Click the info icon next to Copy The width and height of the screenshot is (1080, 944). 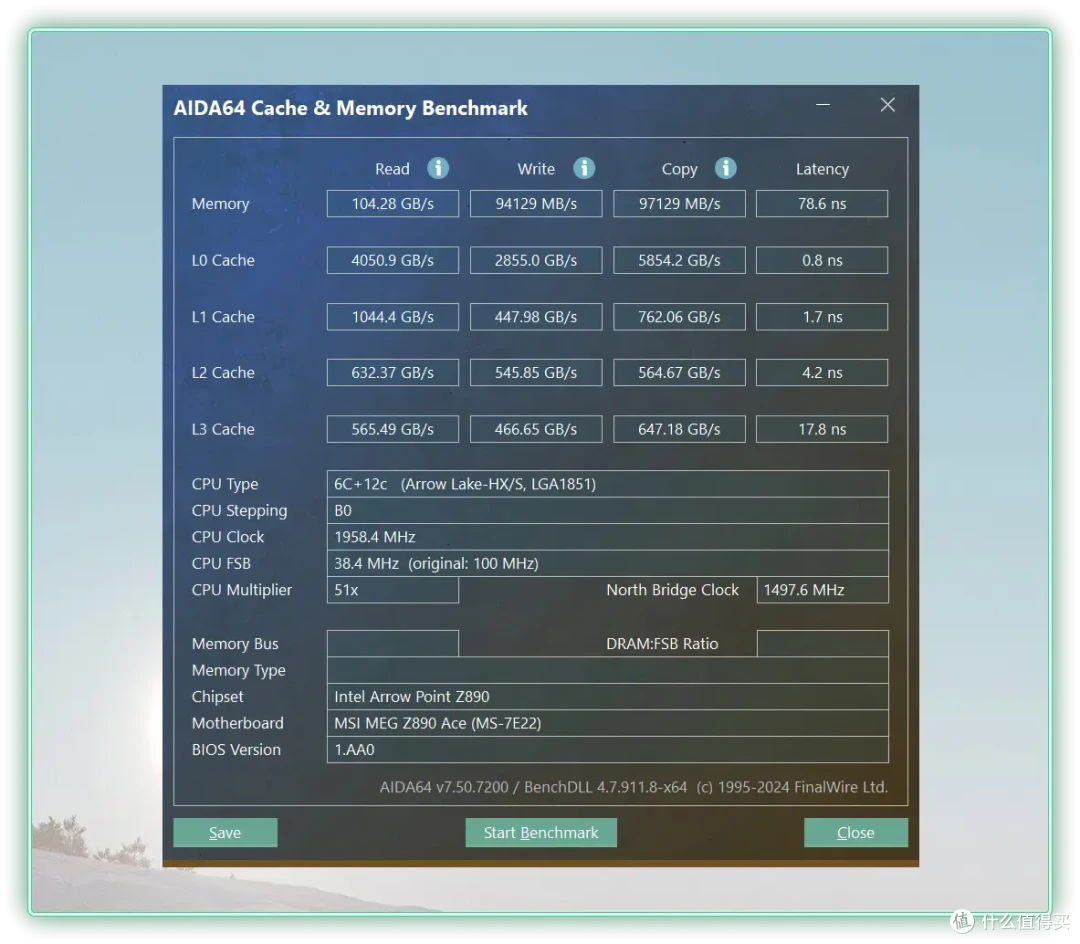click(725, 168)
